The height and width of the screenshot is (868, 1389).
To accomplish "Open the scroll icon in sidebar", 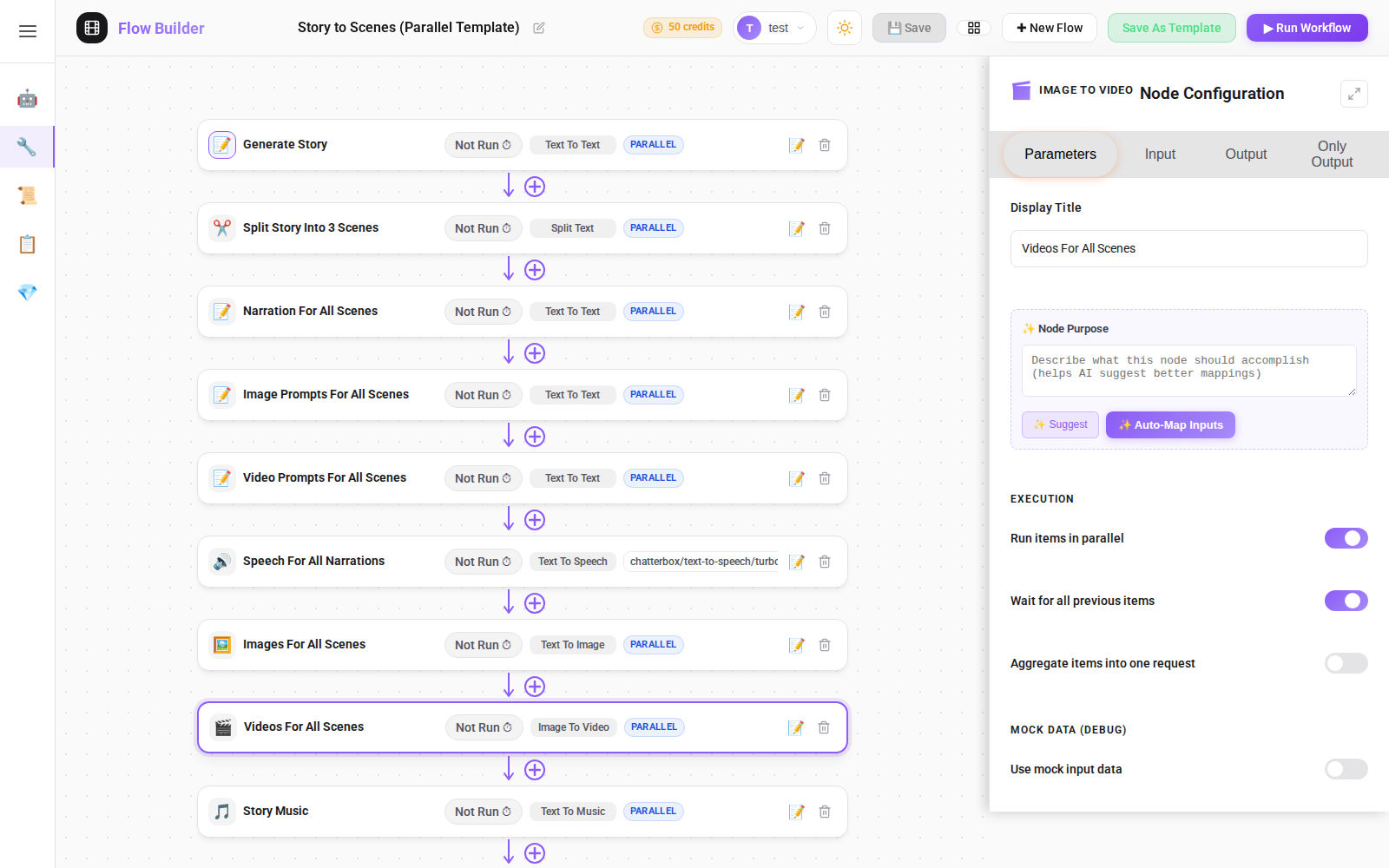I will pyautogui.click(x=27, y=195).
